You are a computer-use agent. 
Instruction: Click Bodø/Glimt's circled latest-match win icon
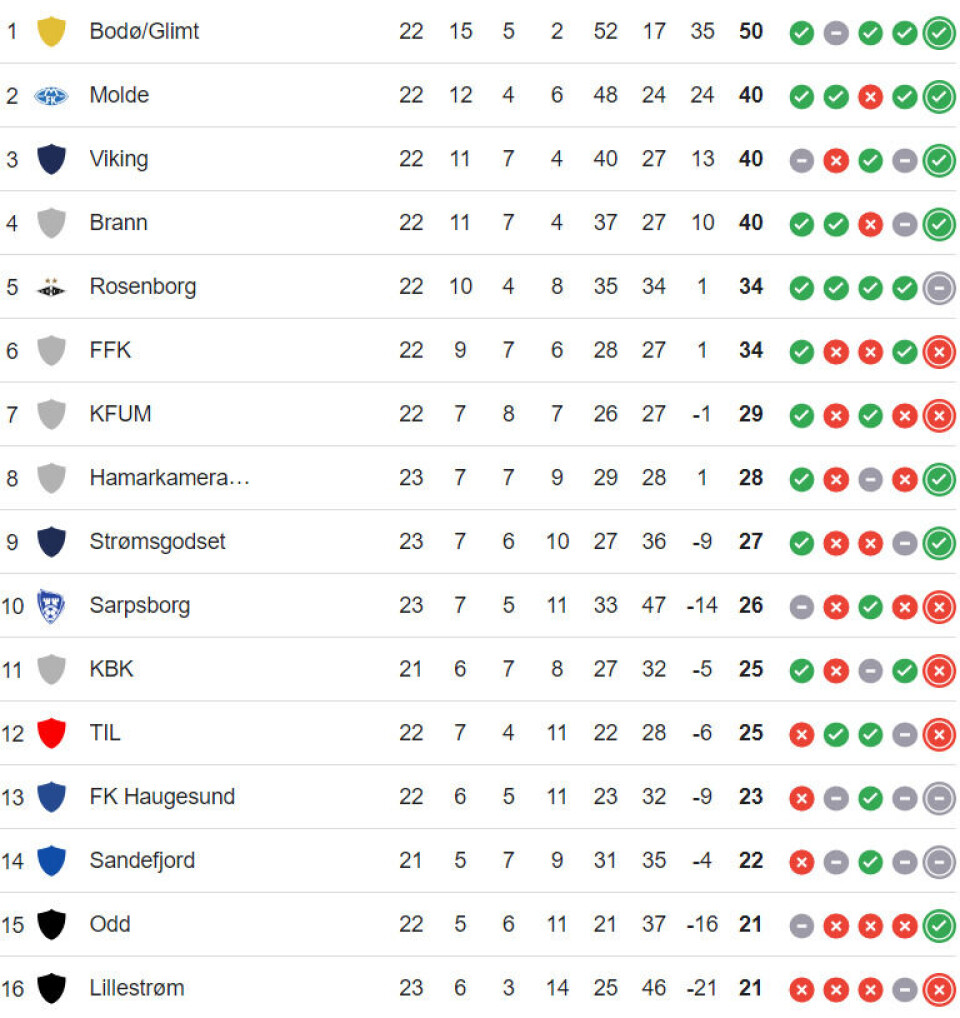coord(938,33)
